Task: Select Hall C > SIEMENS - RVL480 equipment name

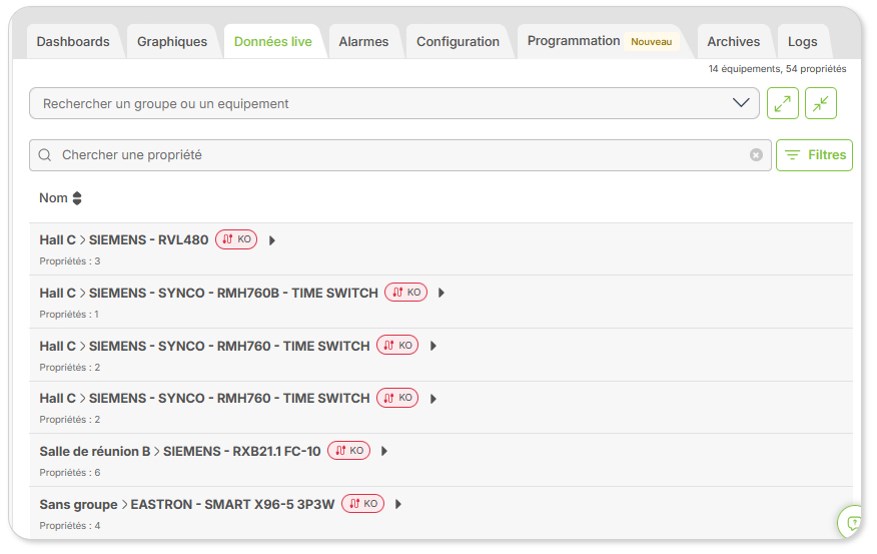Action: [x=124, y=240]
